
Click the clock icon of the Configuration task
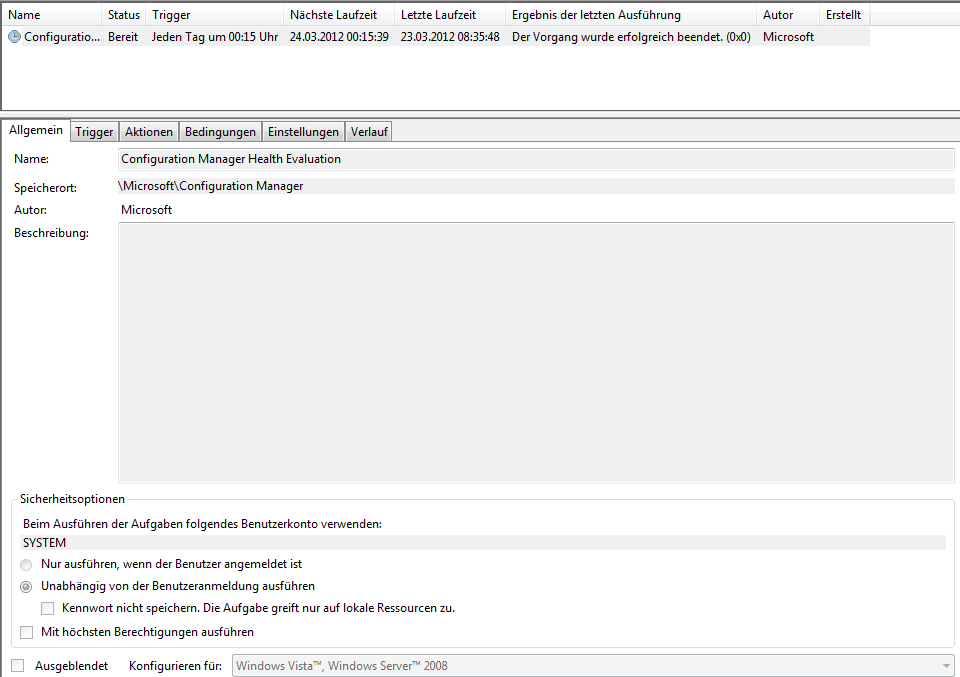pos(14,37)
